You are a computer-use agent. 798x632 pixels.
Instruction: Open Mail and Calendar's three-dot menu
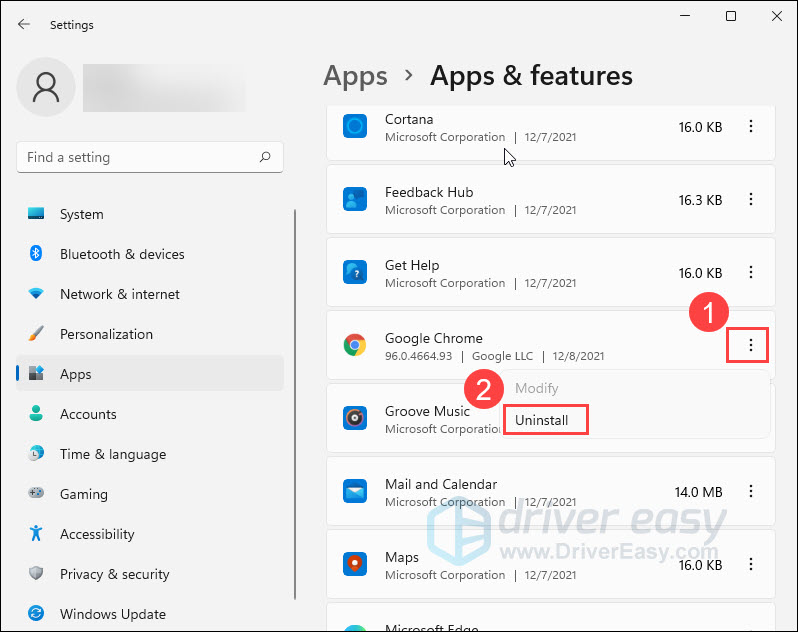point(751,491)
